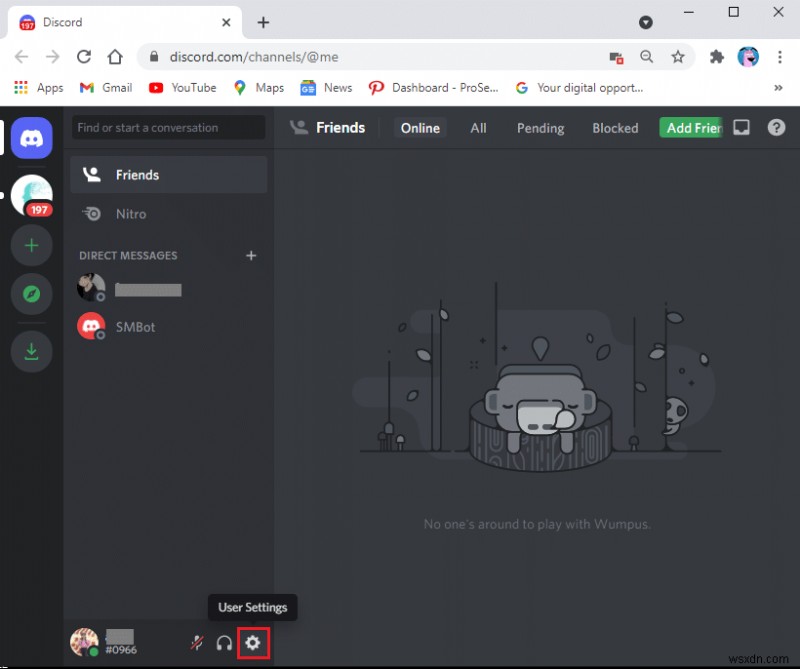The image size is (800, 669).
Task: Start a new DM via Direct Messages plus
Action: (251, 255)
